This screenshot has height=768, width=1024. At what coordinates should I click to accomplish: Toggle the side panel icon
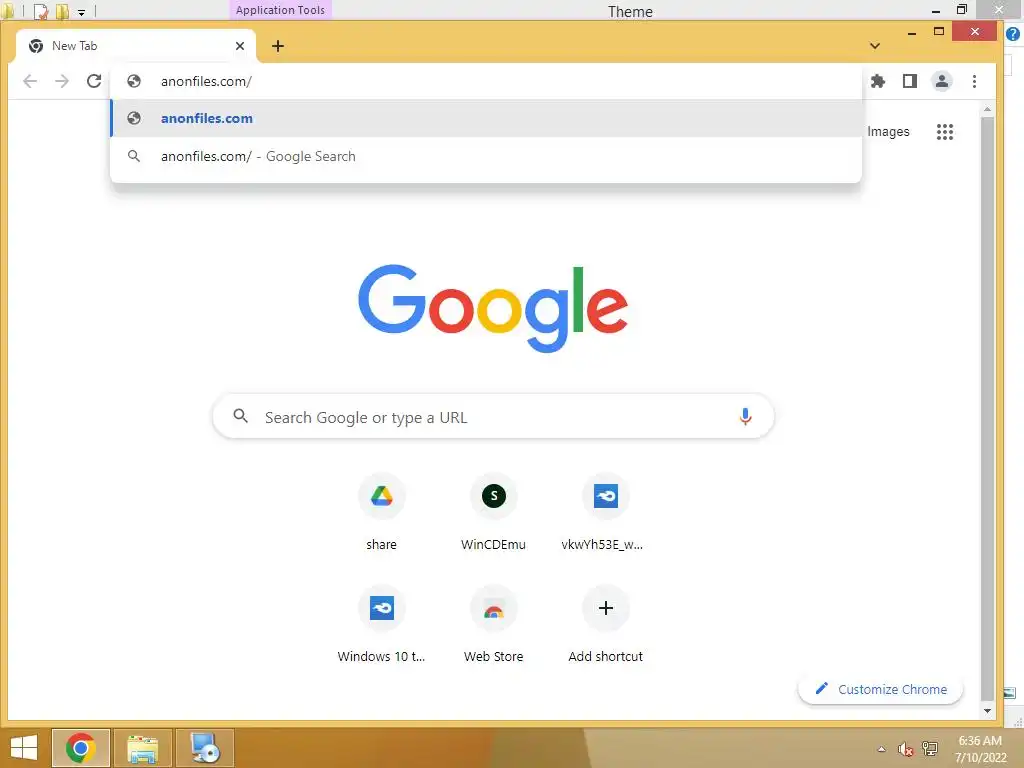coord(910,81)
